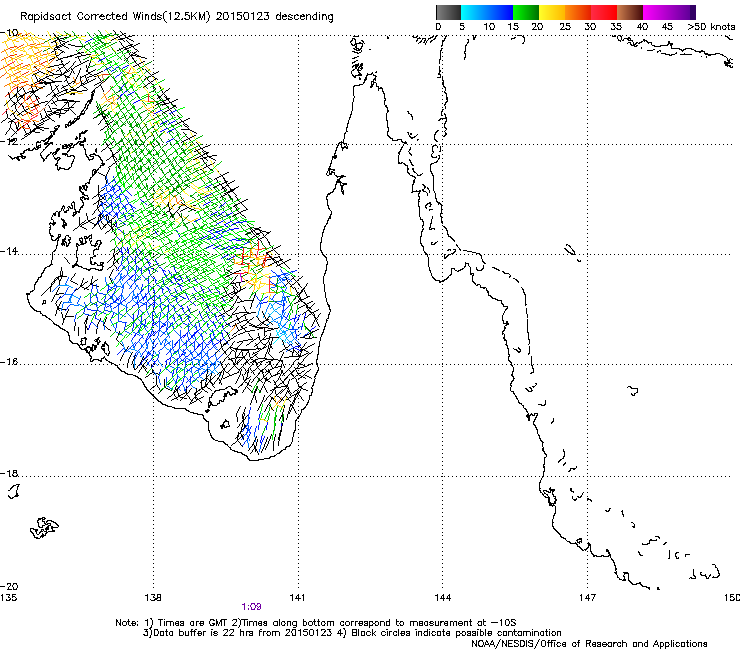
Task: Click the legend value '45'
Action: 667,27
